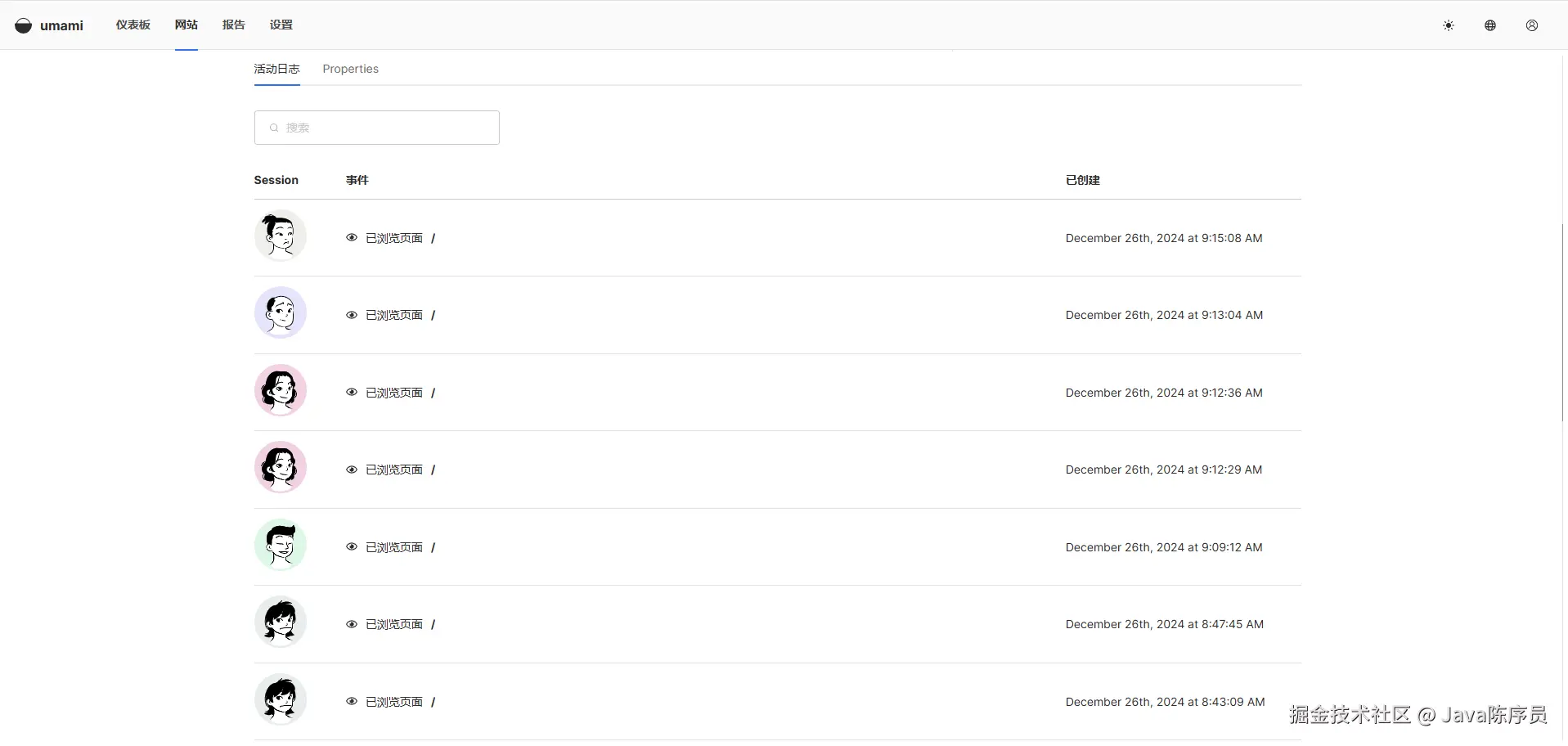
Task: Open the language globe menu
Action: tap(1489, 25)
